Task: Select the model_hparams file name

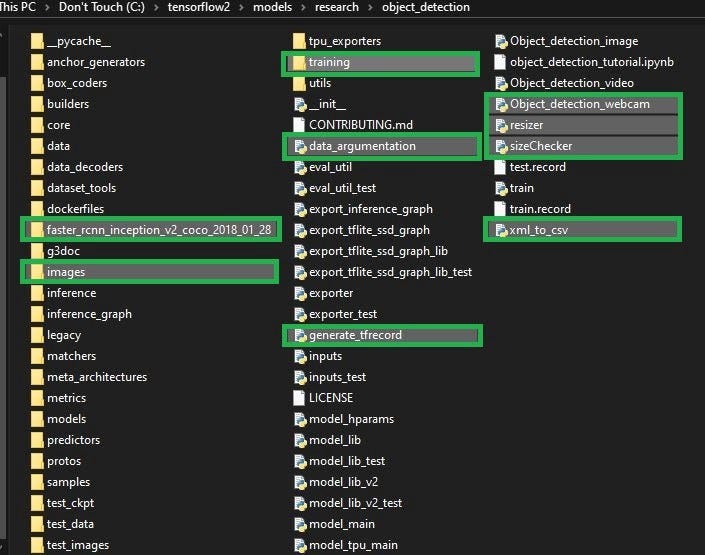Action: click(x=352, y=419)
